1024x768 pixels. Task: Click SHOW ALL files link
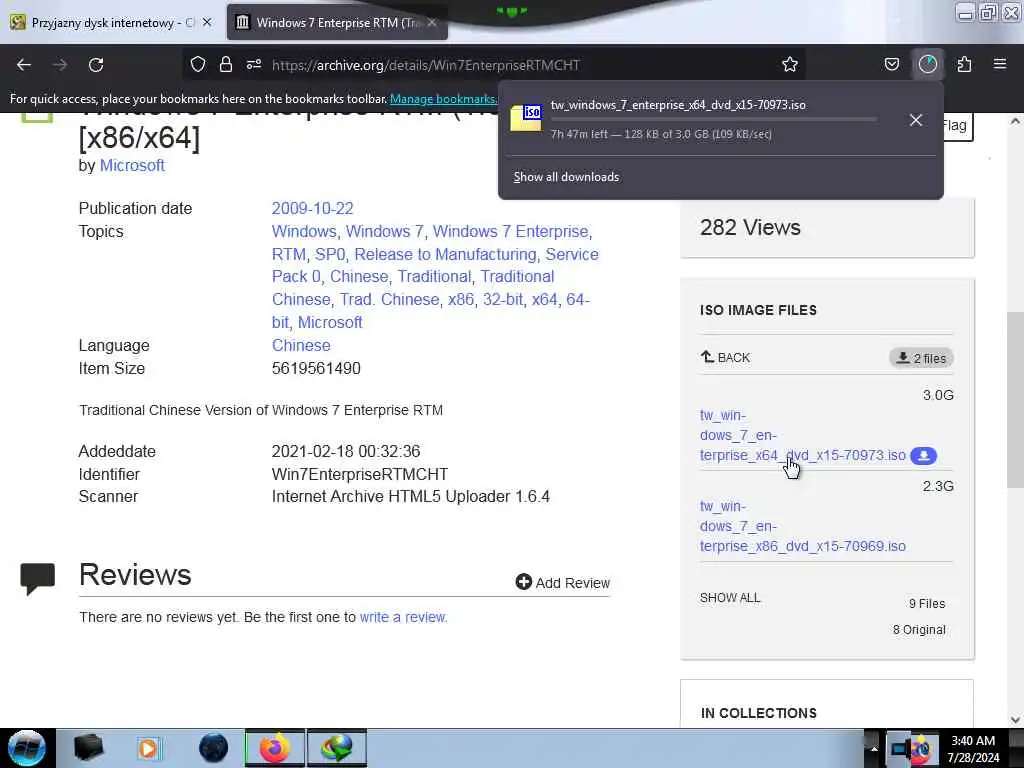coord(730,598)
